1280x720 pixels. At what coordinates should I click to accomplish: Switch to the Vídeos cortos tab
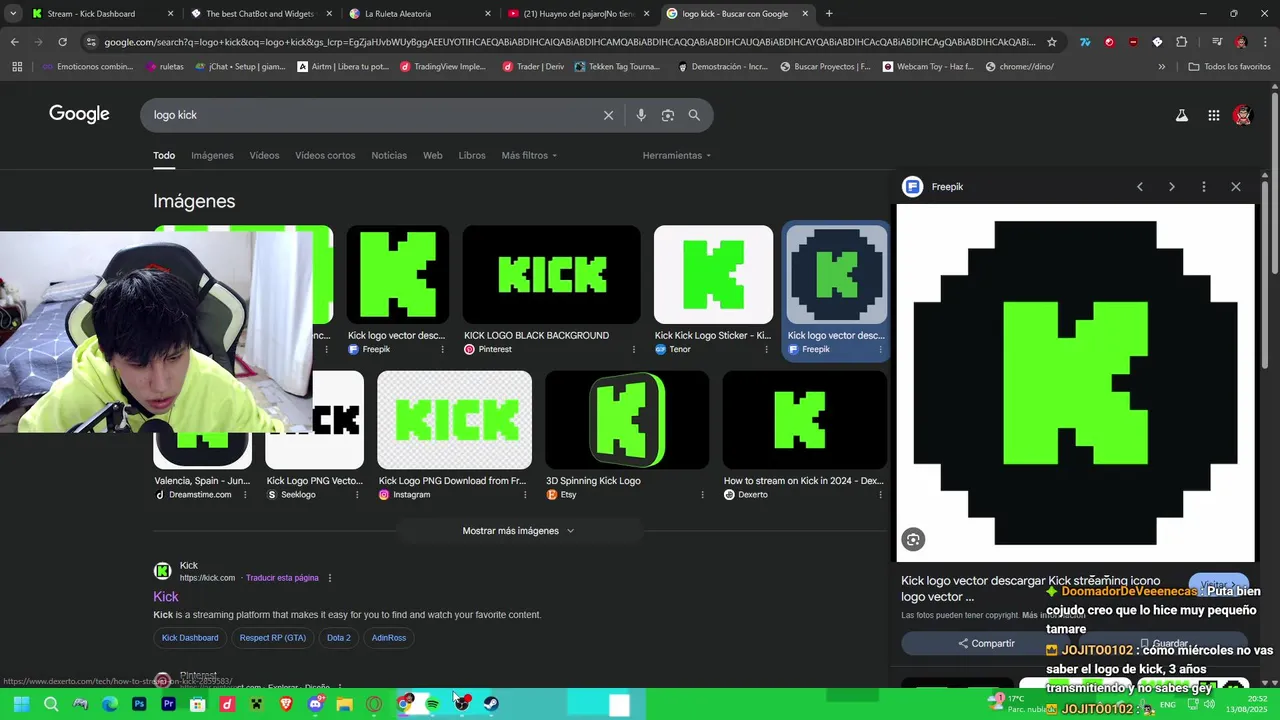click(x=325, y=156)
